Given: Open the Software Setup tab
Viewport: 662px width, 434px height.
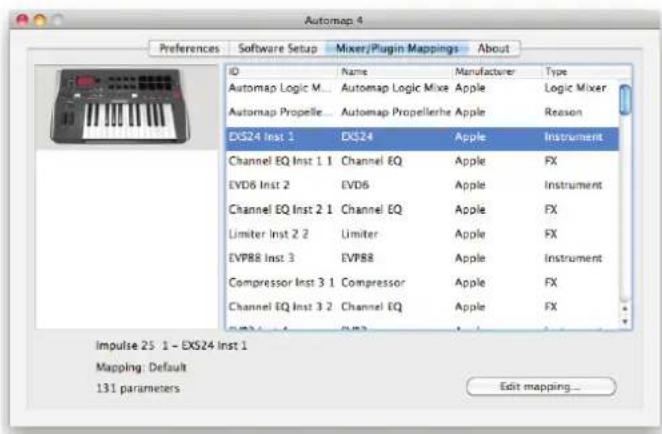Looking at the screenshot, I should point(277,49).
